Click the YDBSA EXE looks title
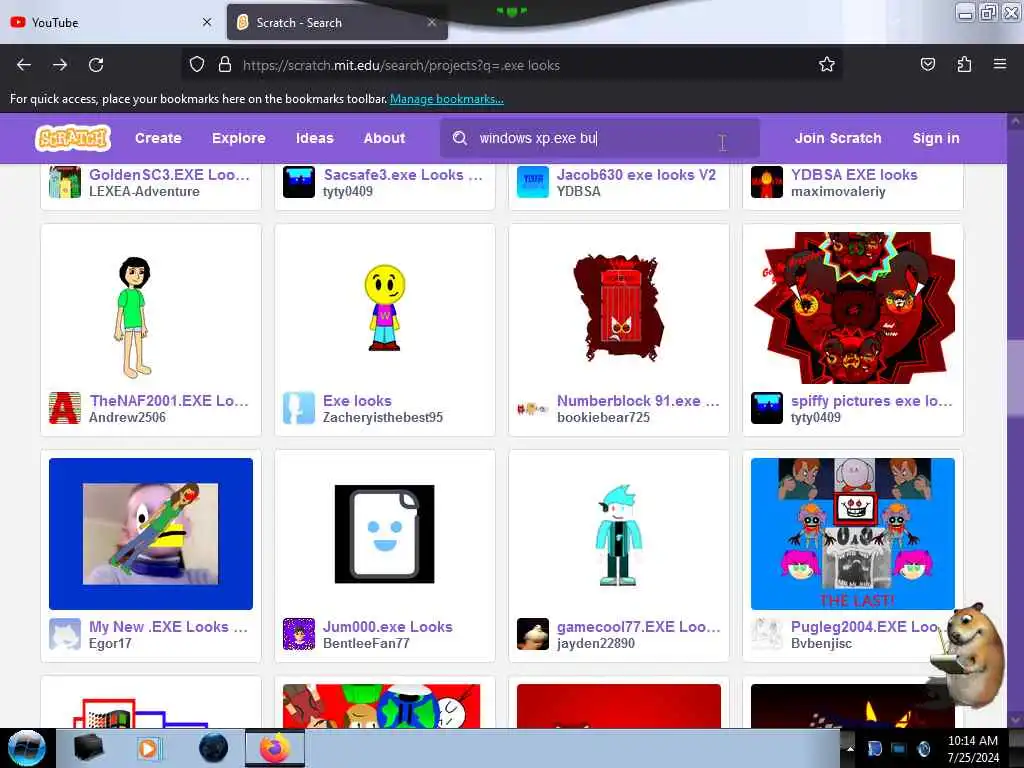The width and height of the screenshot is (1024, 768). [854, 174]
